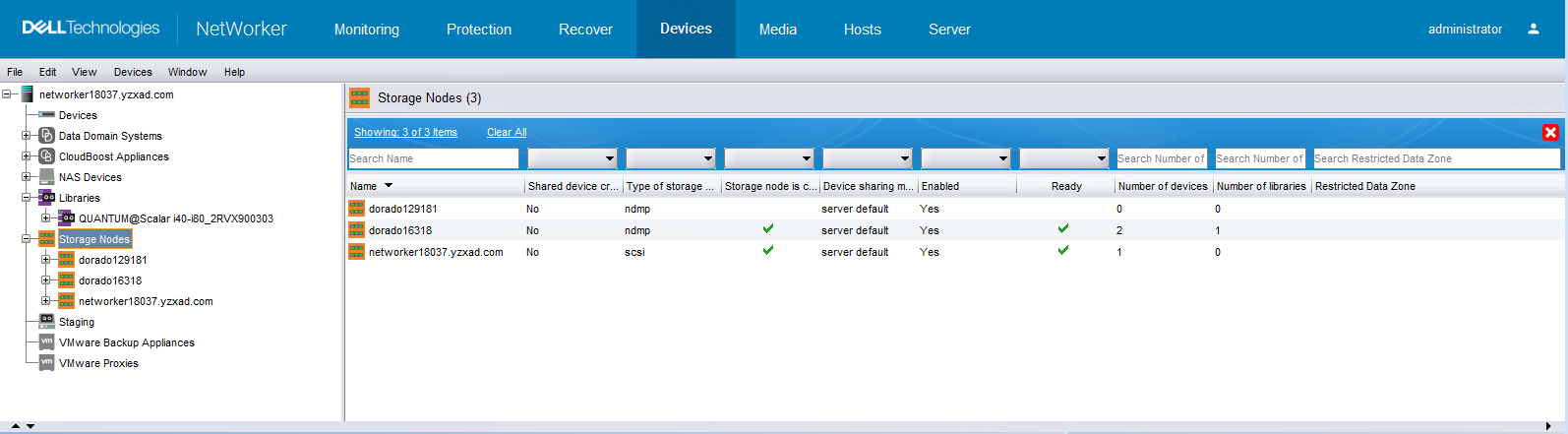The width and height of the screenshot is (1568, 434).
Task: Expand the dorado16318 tree node
Action: (x=46, y=280)
